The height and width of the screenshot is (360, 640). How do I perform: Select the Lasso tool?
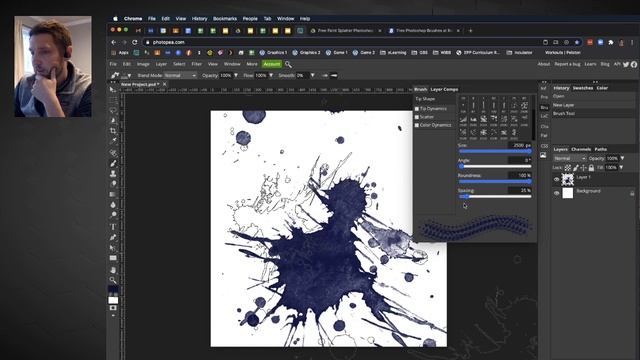click(x=113, y=110)
